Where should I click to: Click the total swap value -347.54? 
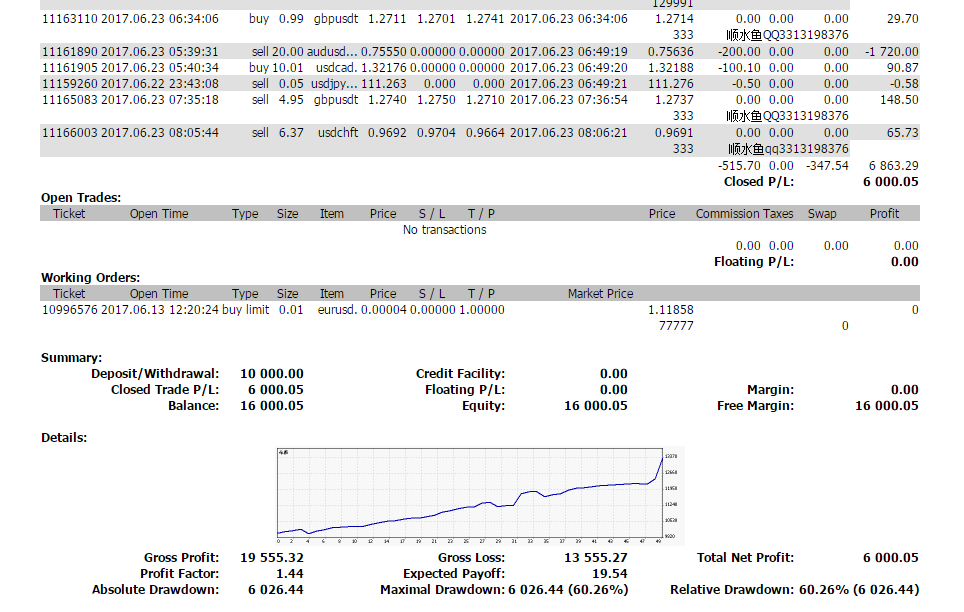(x=827, y=166)
